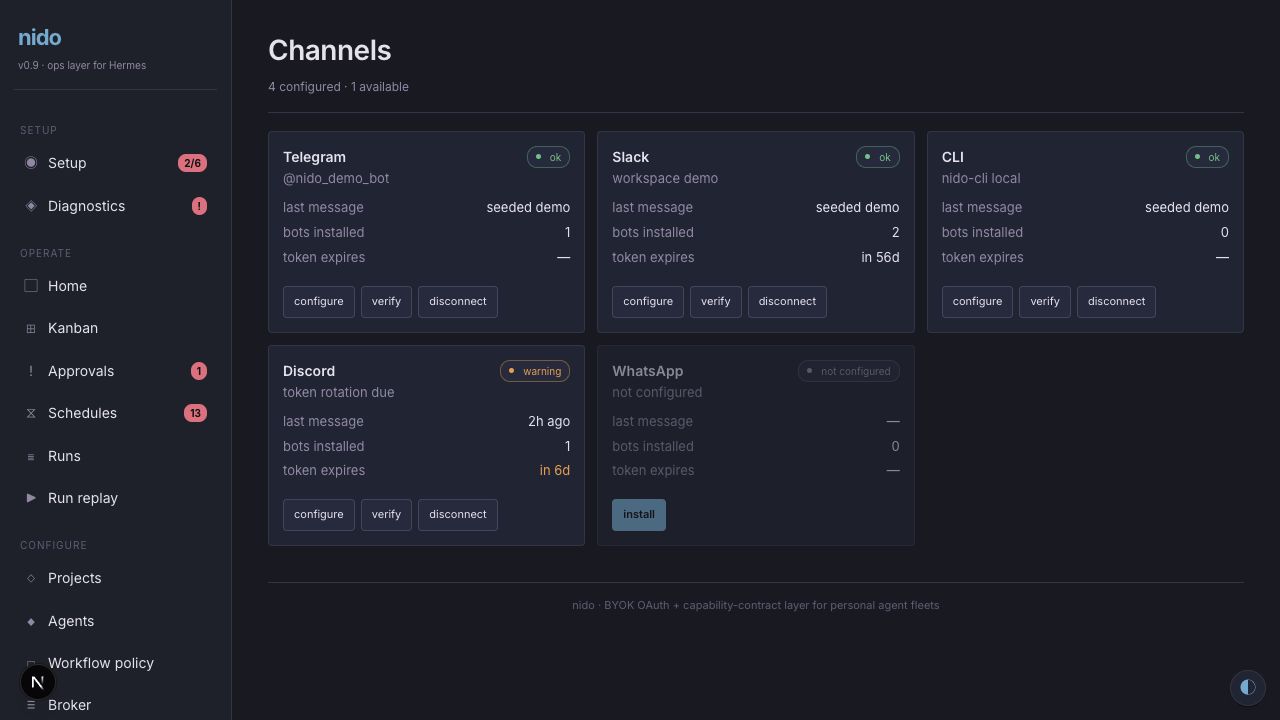Viewport: 1280px width, 720px height.
Task: Click Discord's 'in 6d' token expiry
Action: pyautogui.click(x=555, y=470)
